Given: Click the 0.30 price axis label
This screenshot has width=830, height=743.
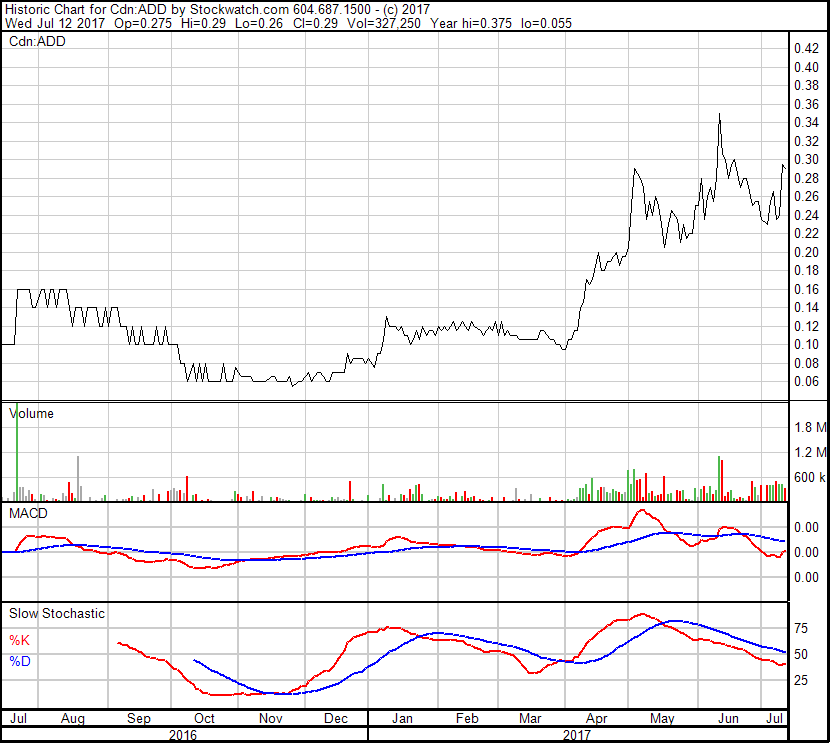Looking at the screenshot, I should (806, 159).
